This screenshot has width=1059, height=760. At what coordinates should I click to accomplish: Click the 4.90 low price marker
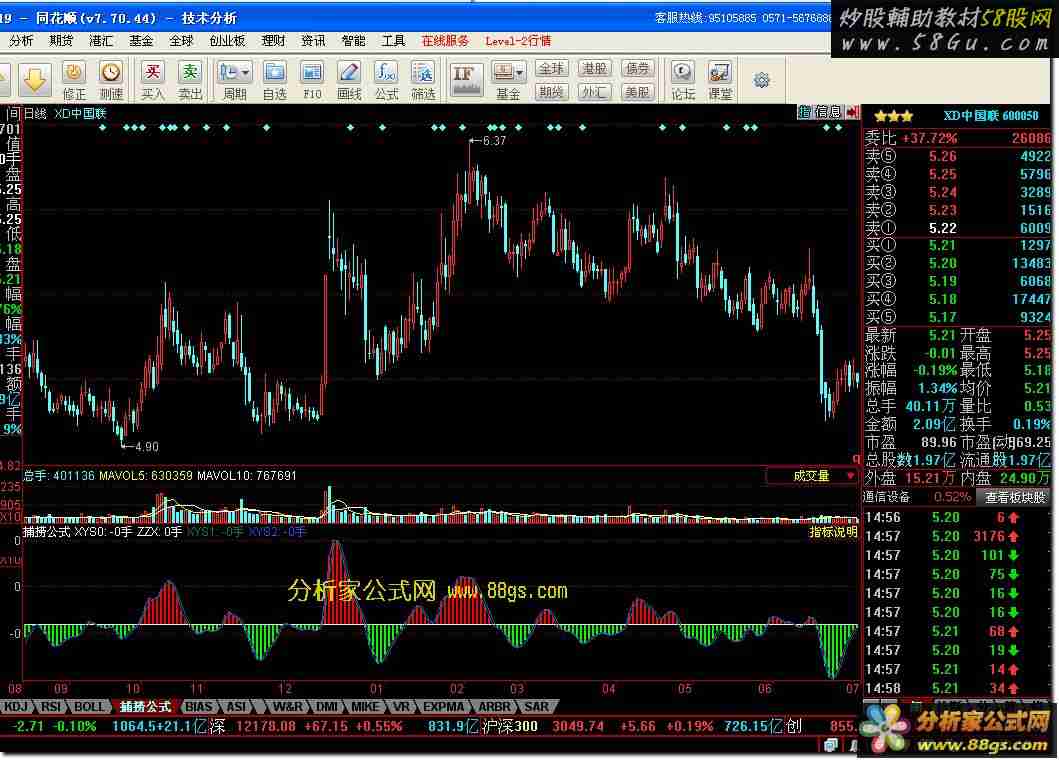coord(140,447)
